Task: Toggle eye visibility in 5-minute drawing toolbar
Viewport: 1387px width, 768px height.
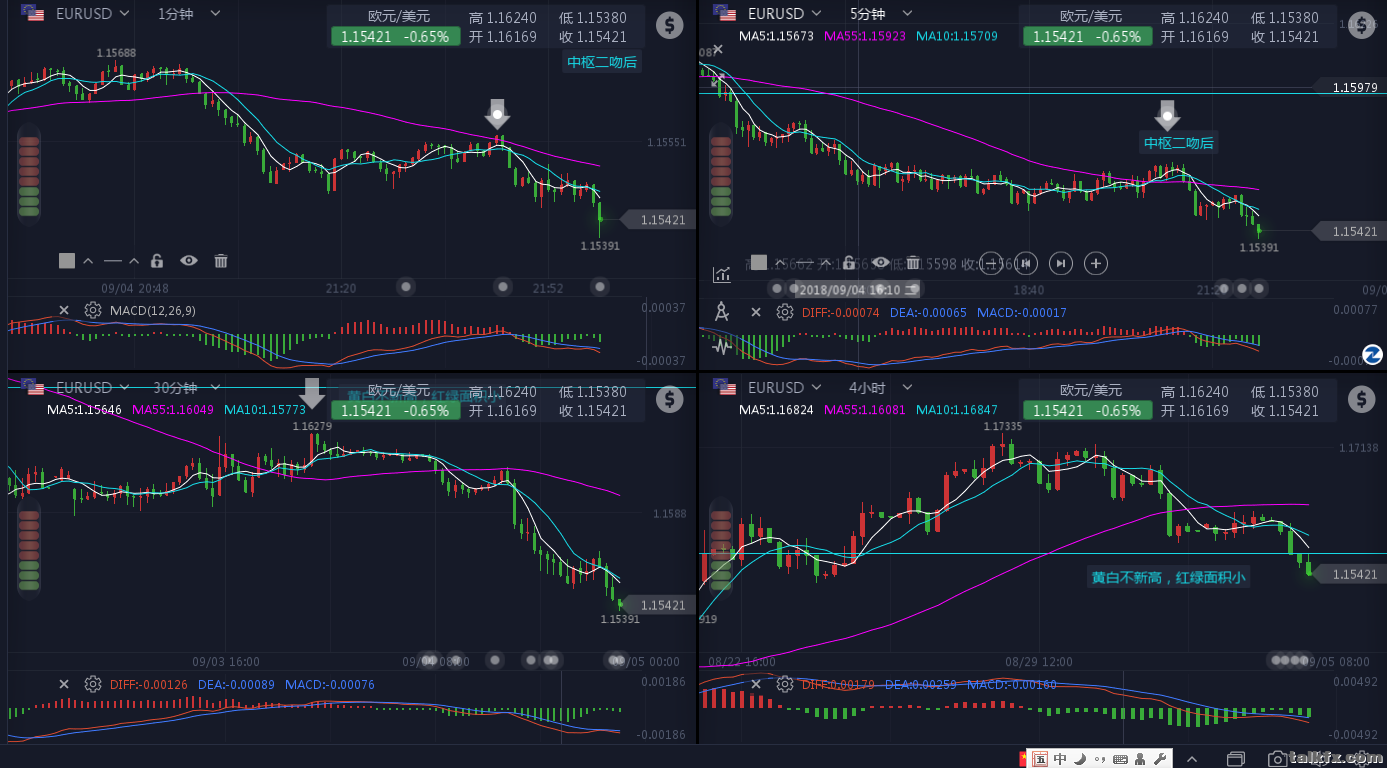Action: coord(881,263)
